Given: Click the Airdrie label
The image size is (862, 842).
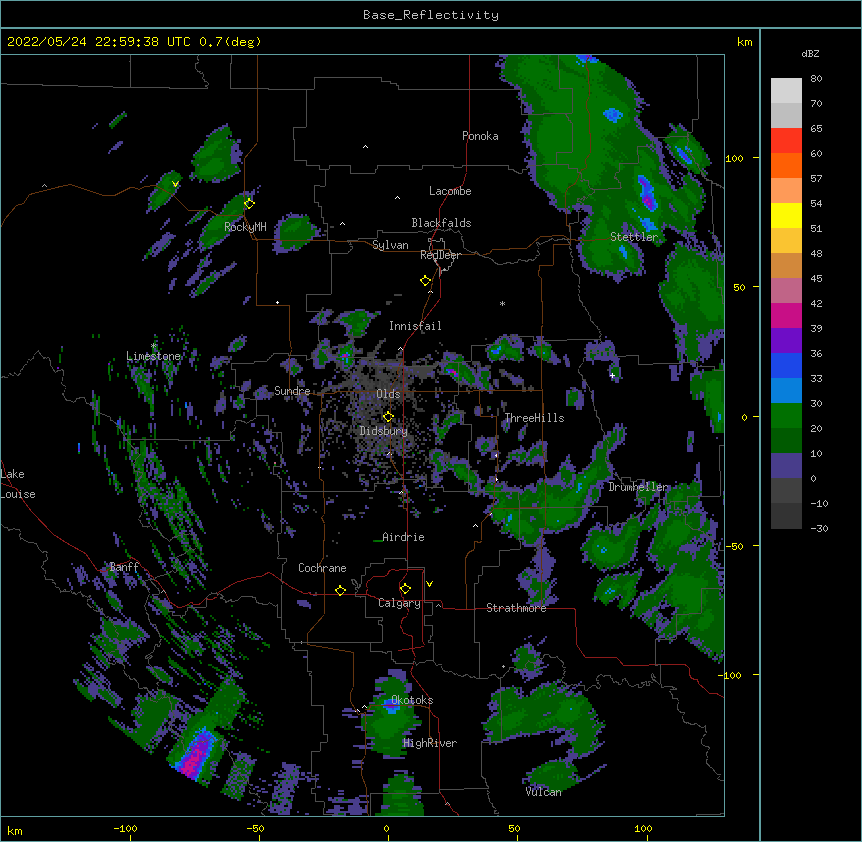Looking at the screenshot, I should pos(404,537).
